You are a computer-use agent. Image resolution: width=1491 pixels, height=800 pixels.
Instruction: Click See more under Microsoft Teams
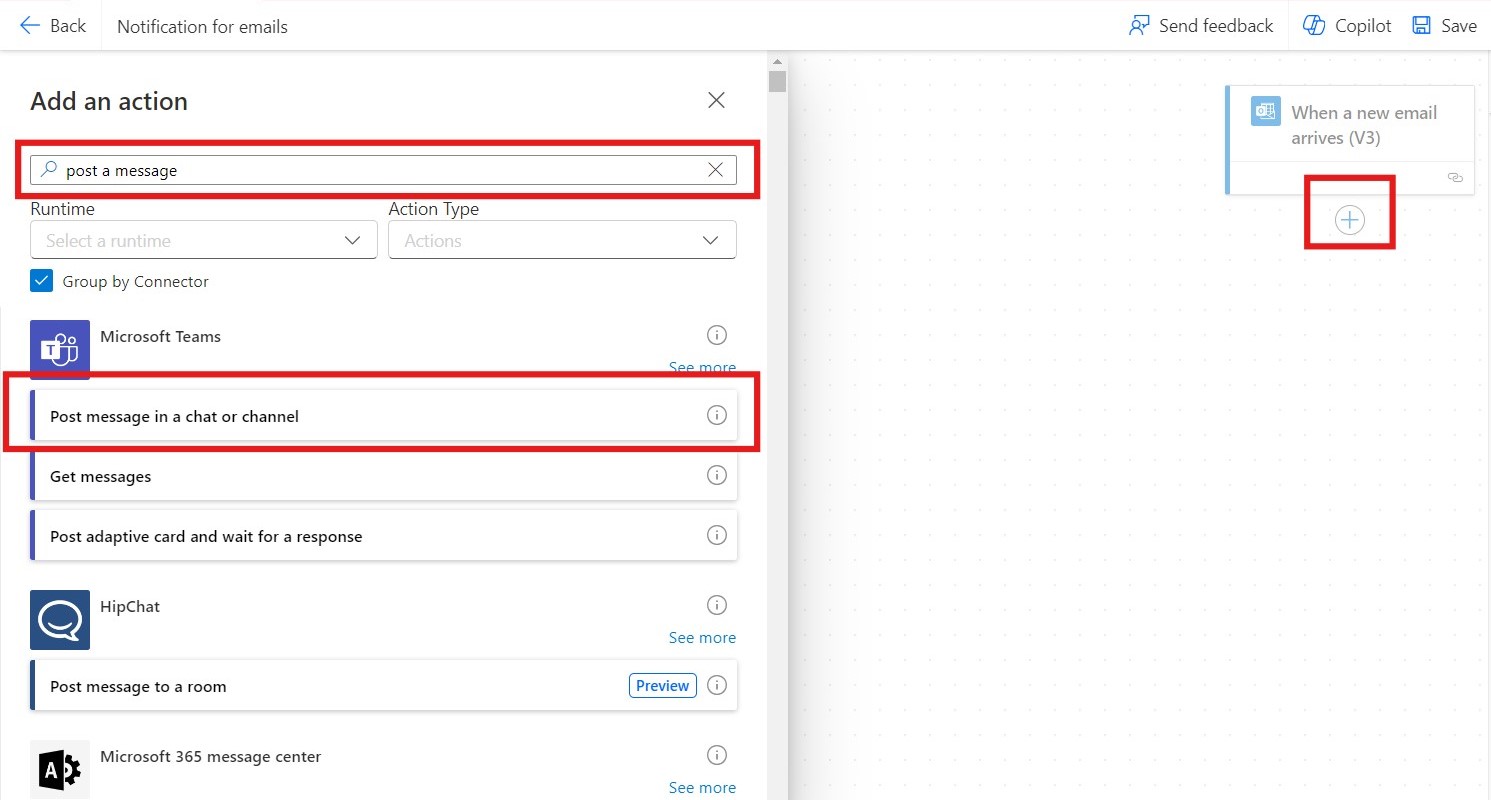pyautogui.click(x=702, y=367)
